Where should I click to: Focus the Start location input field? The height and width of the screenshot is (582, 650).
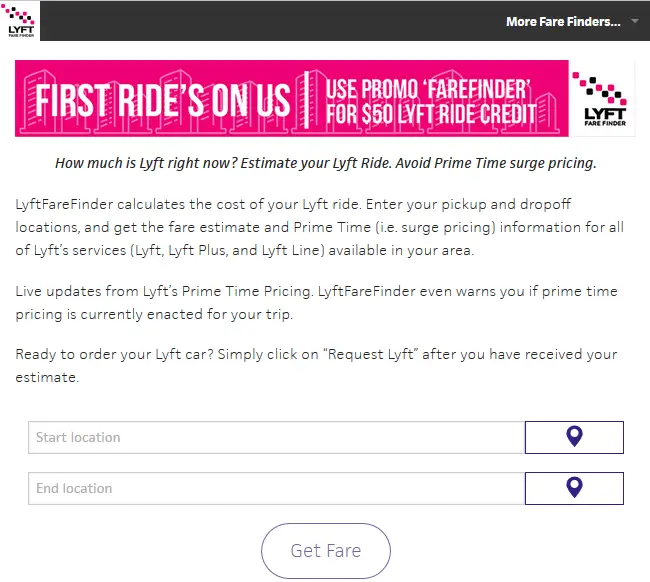tap(276, 437)
